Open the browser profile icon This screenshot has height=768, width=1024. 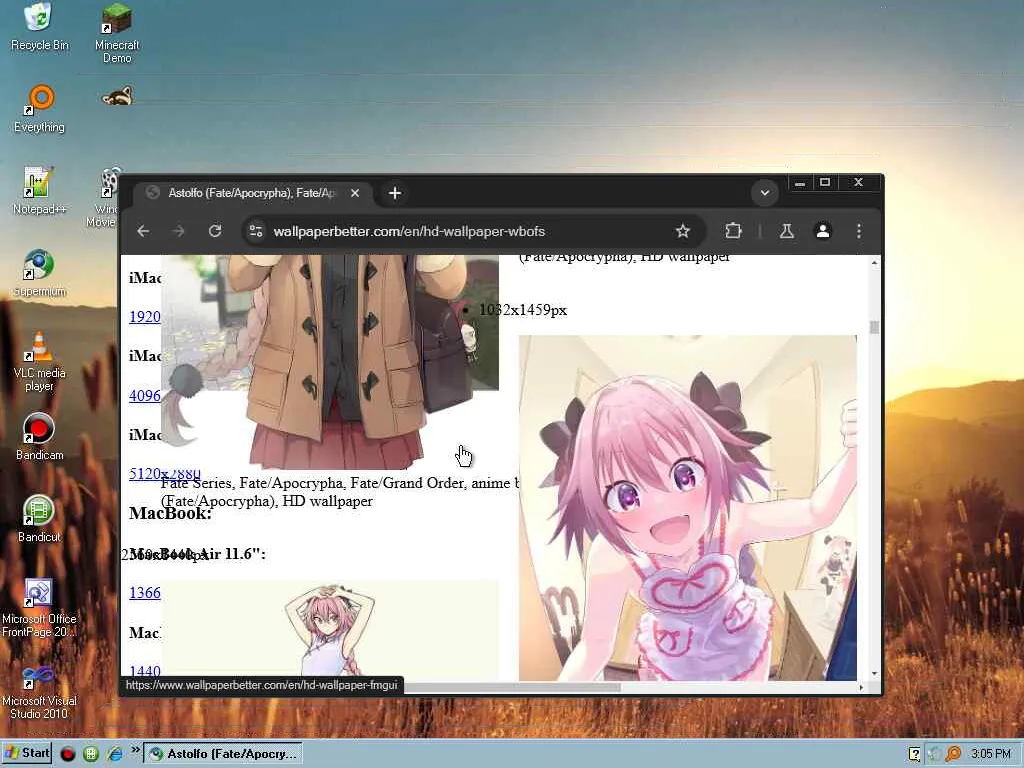coord(823,231)
